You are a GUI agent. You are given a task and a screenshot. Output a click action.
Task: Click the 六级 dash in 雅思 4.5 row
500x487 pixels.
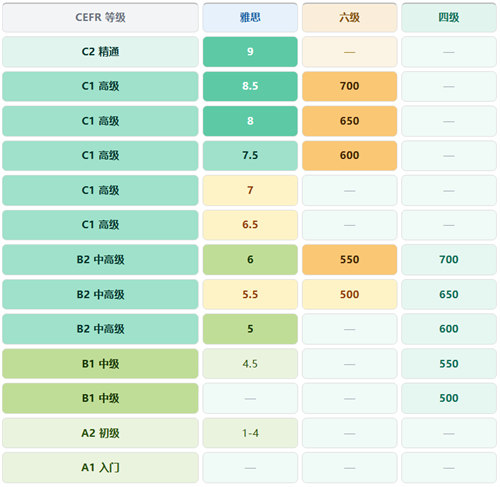click(349, 364)
